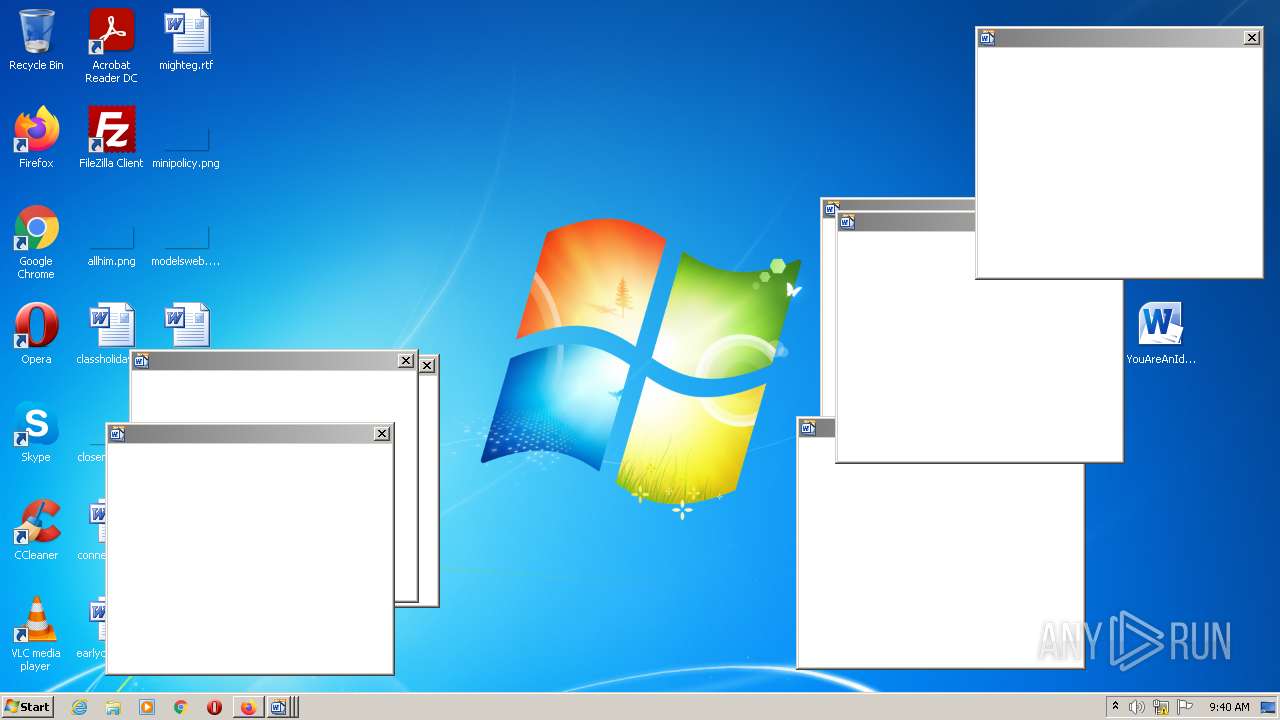
Task: Select the Skype desktop shortcut
Action: pyautogui.click(x=36, y=432)
